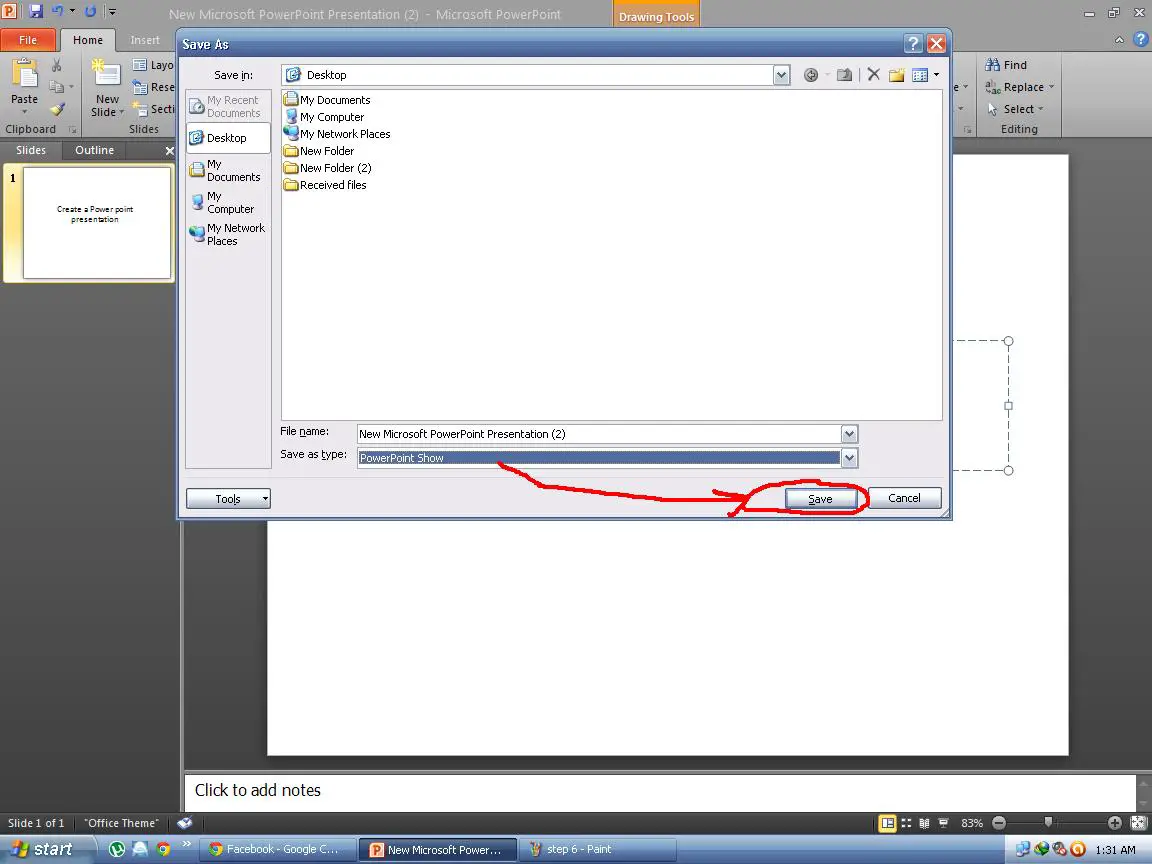The height and width of the screenshot is (864, 1152).
Task: Open the Save as type dropdown arrow
Action: pyautogui.click(x=849, y=458)
